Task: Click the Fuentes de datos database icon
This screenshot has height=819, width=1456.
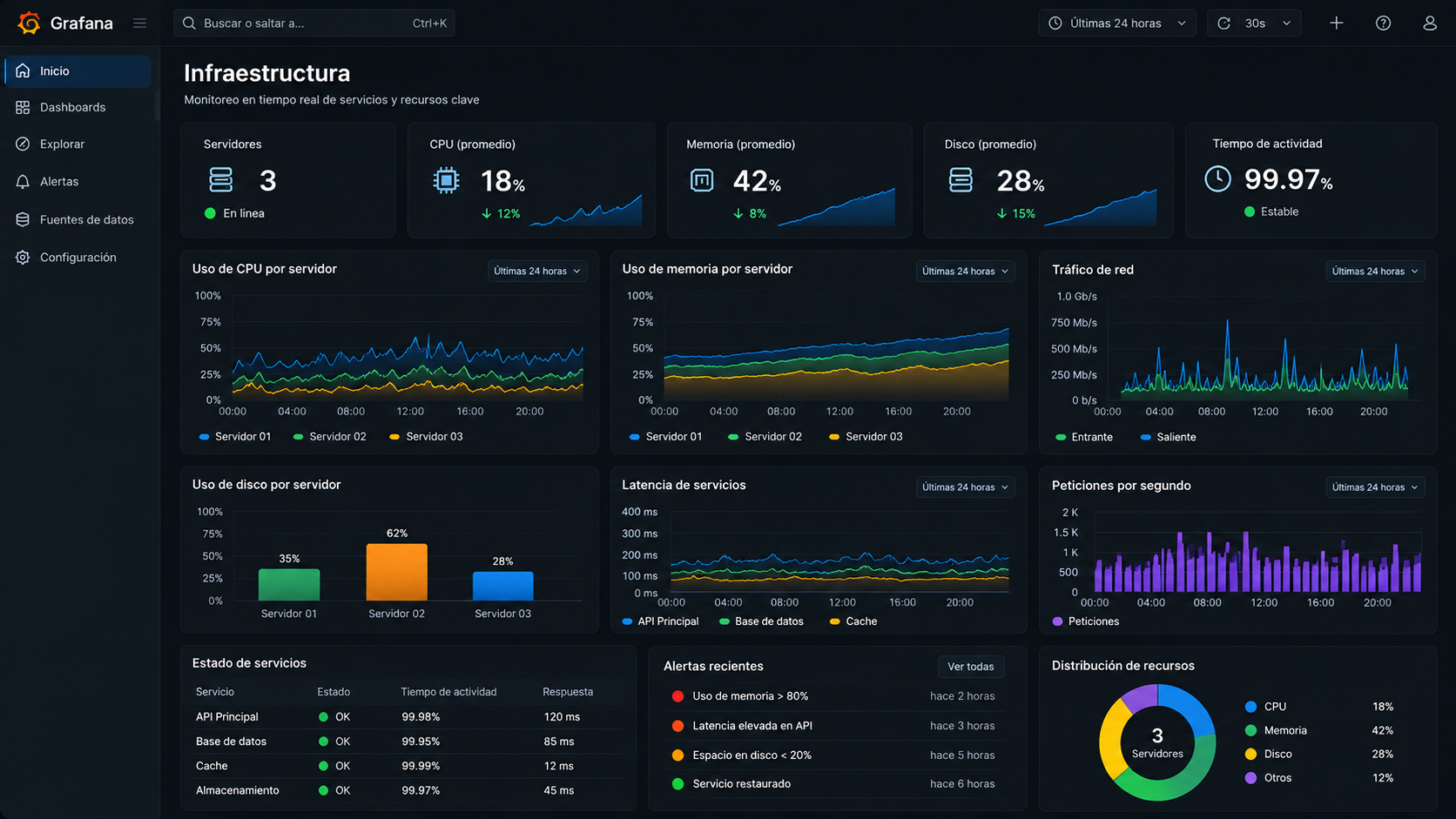Action: (x=23, y=219)
